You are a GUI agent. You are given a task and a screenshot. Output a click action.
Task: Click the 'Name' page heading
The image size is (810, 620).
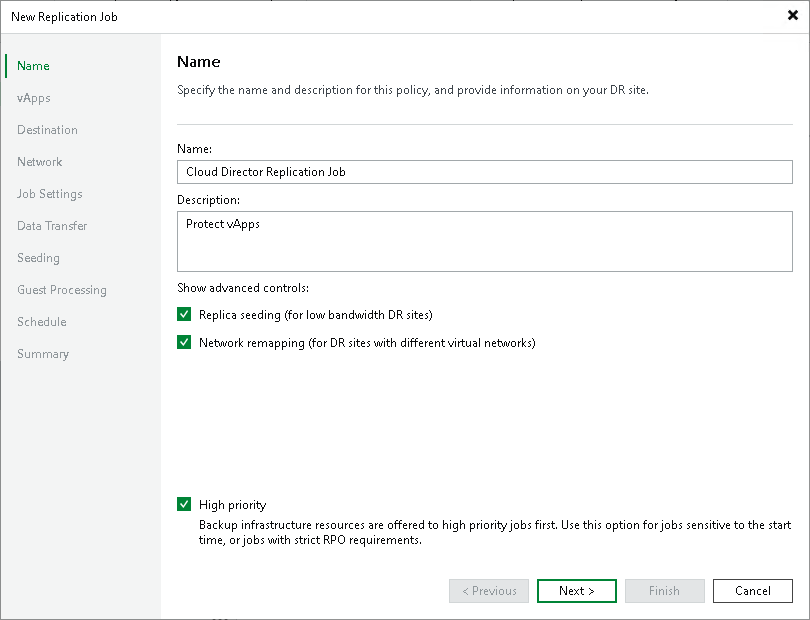point(198,61)
